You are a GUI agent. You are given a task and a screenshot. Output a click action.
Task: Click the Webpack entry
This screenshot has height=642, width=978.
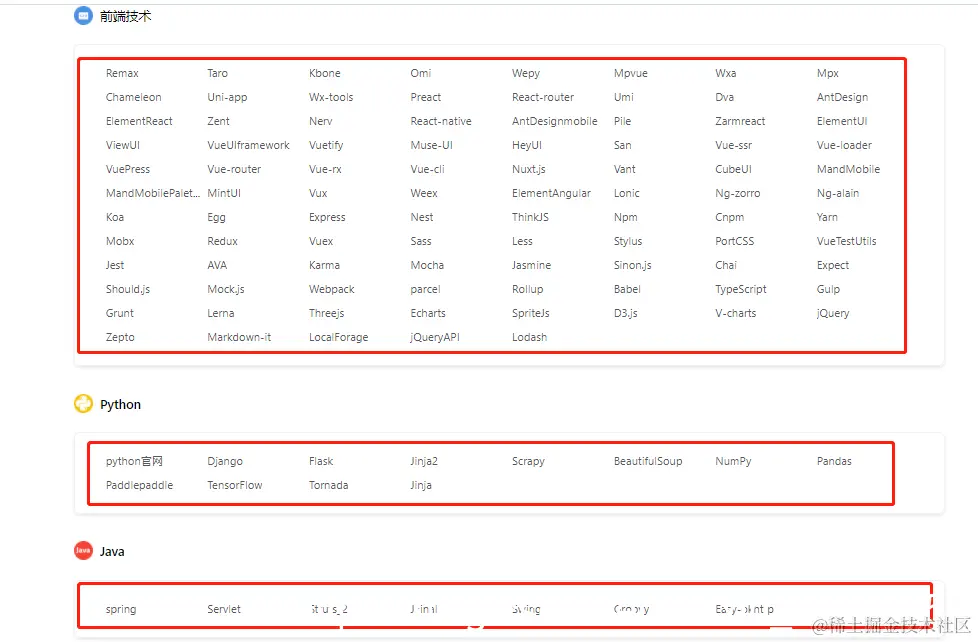click(332, 289)
